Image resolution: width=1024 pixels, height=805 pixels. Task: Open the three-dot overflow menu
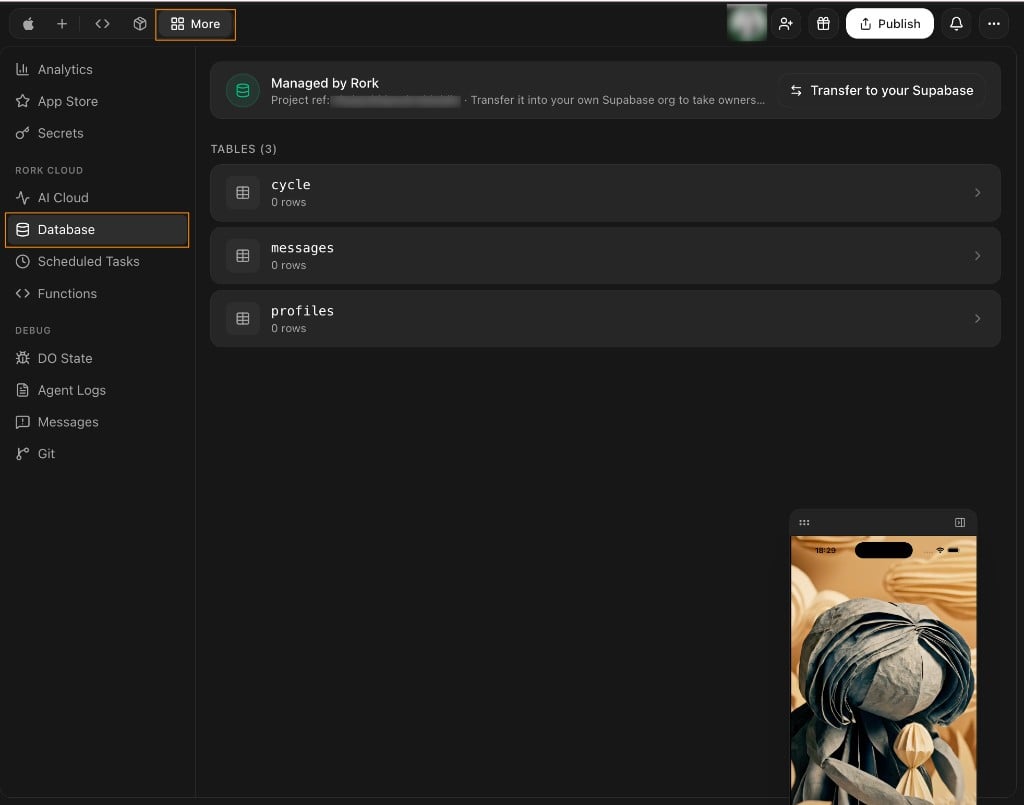coord(993,24)
